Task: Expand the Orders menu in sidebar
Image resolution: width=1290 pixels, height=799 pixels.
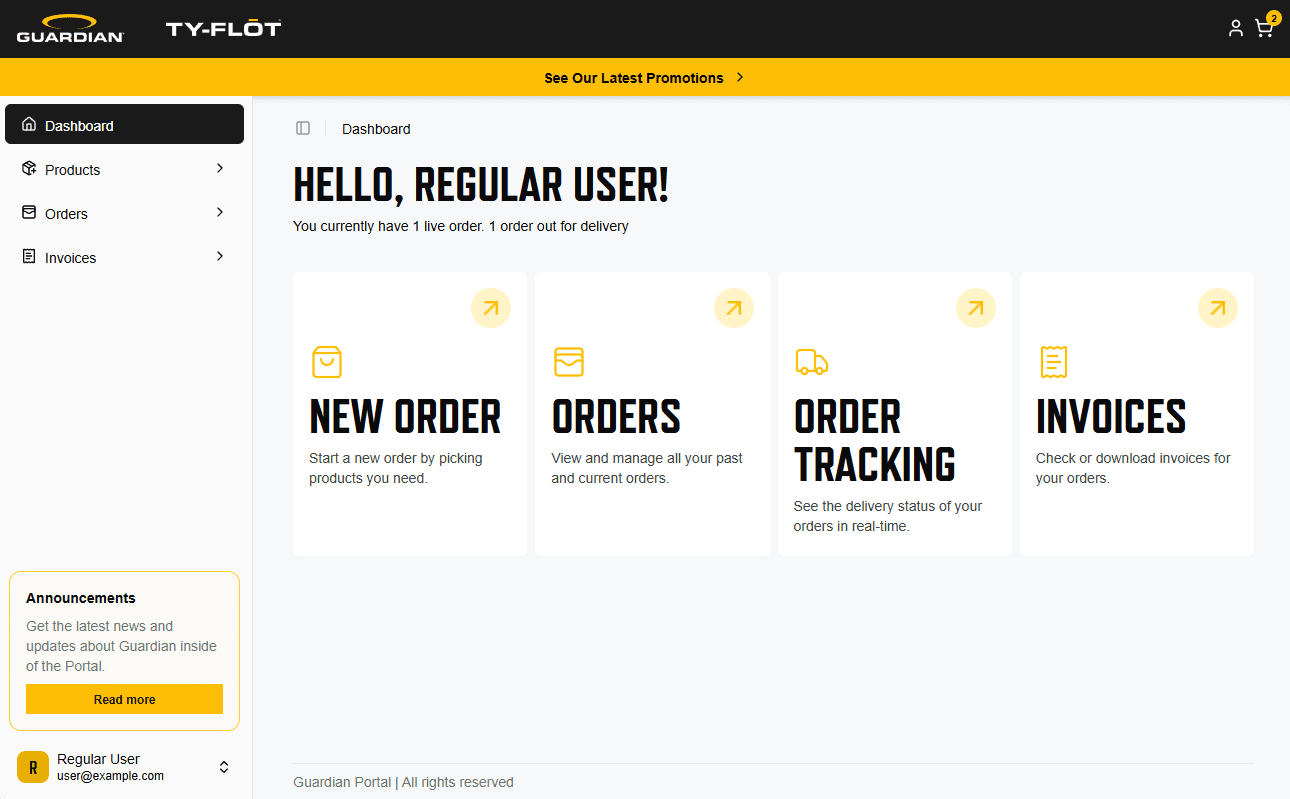Action: point(124,213)
